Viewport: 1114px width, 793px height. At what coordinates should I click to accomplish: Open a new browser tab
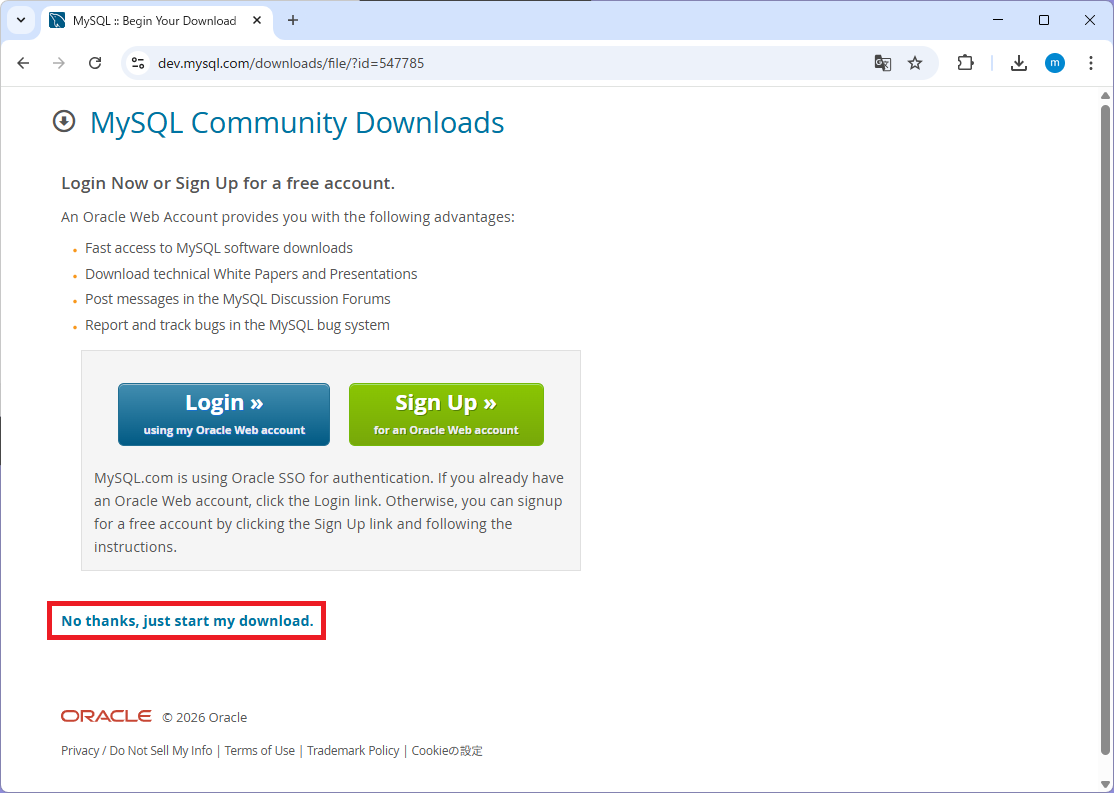coord(290,20)
